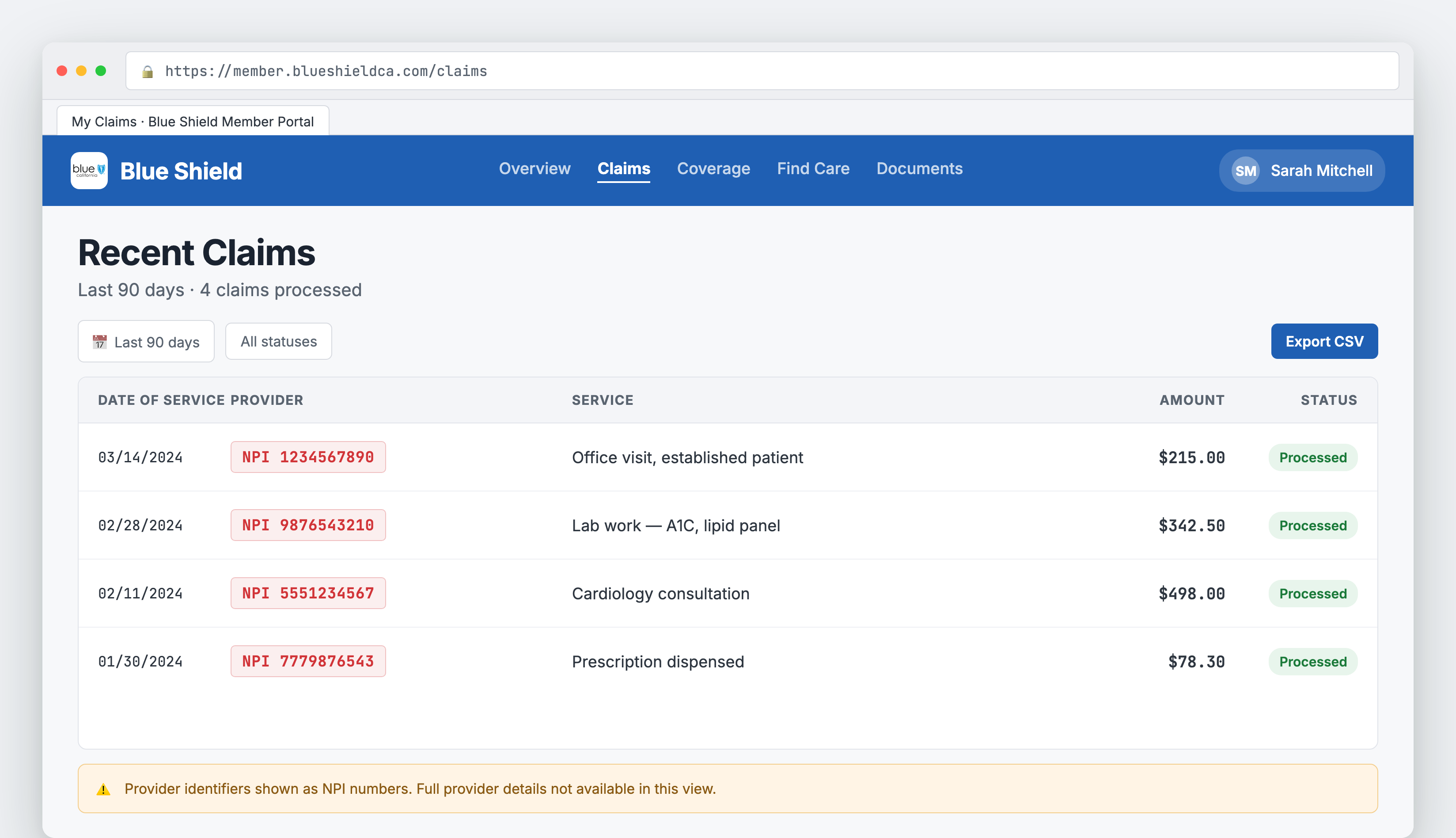Viewport: 1456px width, 838px height.
Task: Click the SM avatar badge
Action: point(1244,170)
